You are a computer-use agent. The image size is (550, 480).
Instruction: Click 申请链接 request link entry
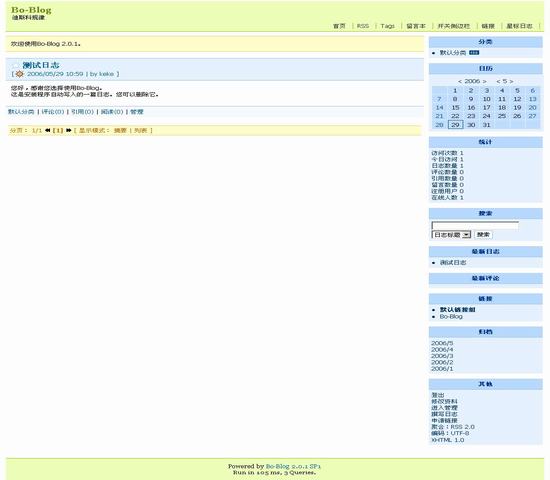[x=444, y=420]
